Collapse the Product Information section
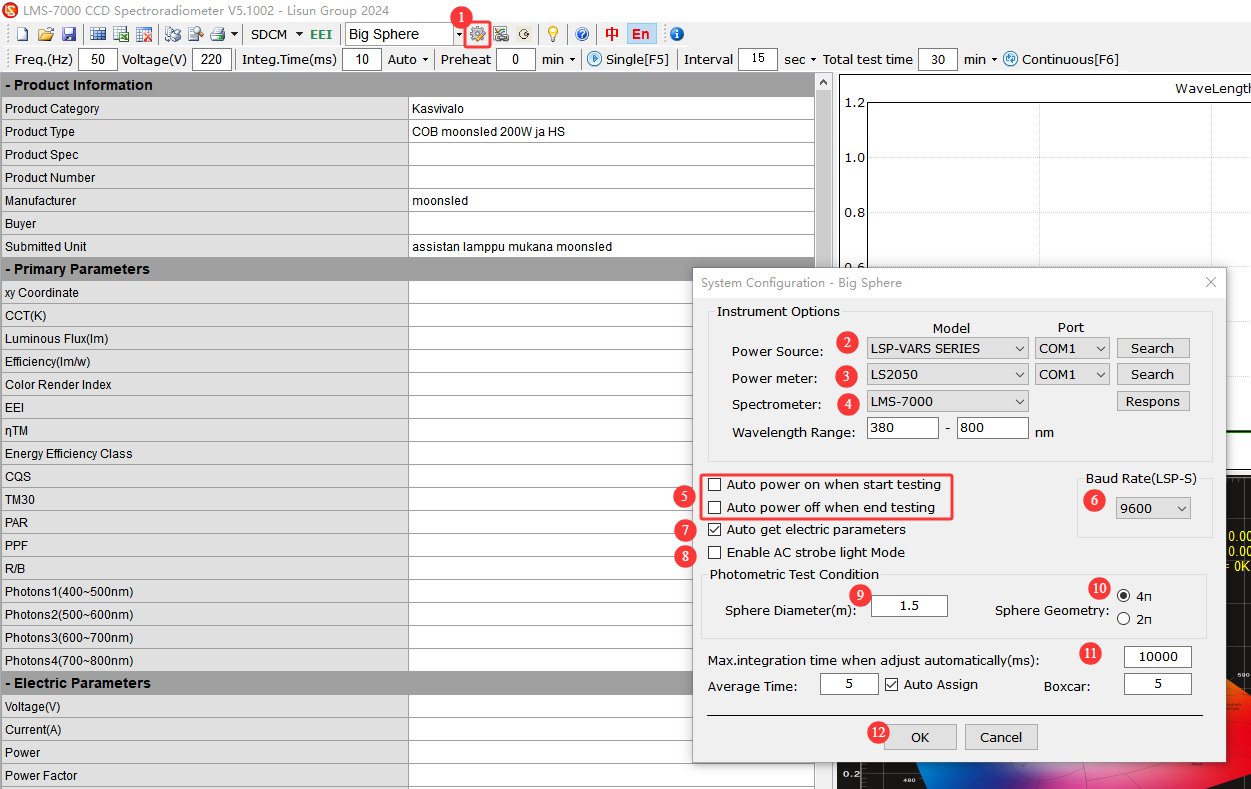The width and height of the screenshot is (1251, 789). click(8, 85)
